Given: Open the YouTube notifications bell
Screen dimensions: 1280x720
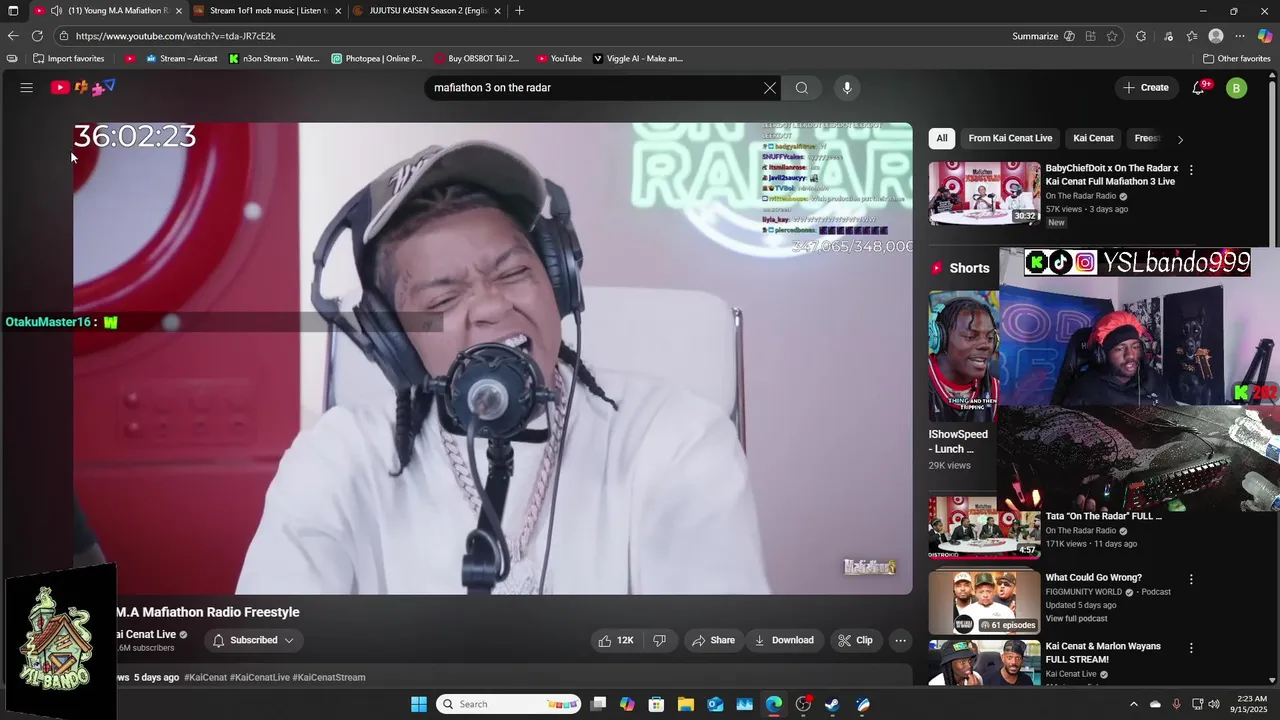Looking at the screenshot, I should (x=1198, y=88).
